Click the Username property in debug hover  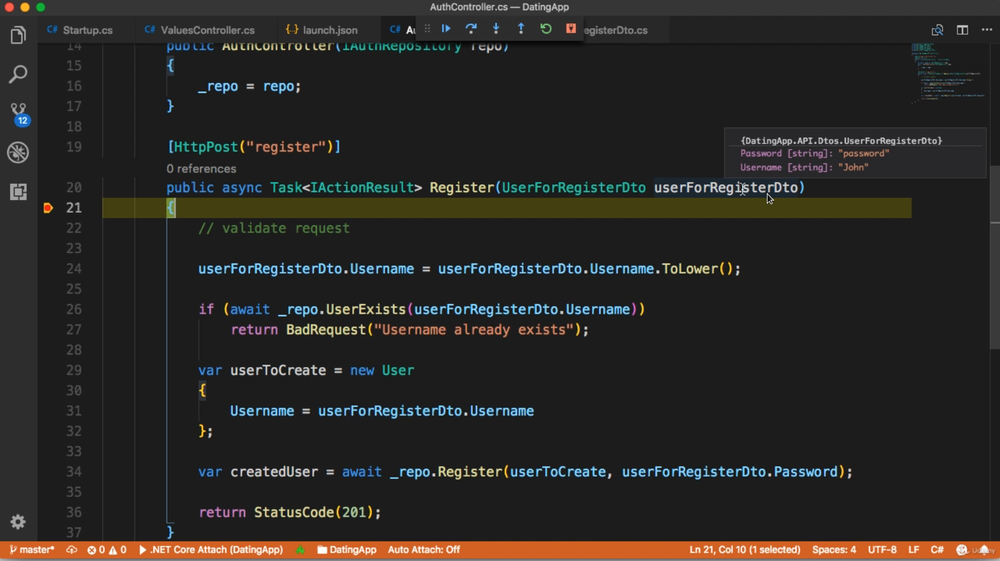pyautogui.click(x=804, y=168)
